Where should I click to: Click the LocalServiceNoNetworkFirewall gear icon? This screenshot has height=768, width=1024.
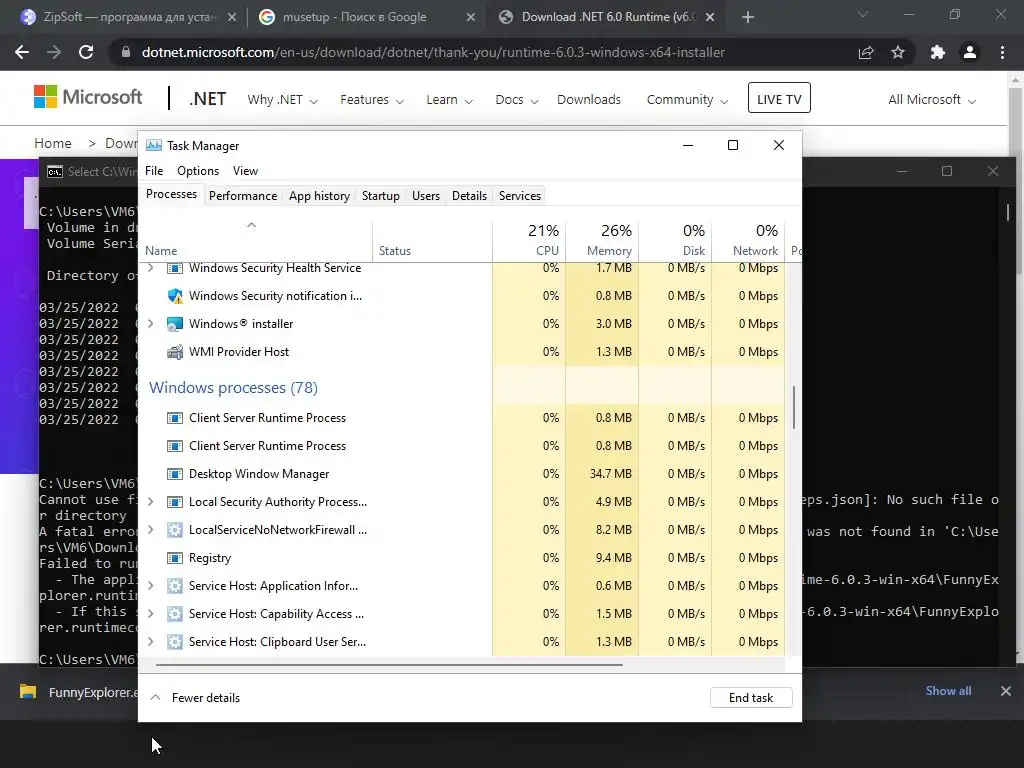174,530
